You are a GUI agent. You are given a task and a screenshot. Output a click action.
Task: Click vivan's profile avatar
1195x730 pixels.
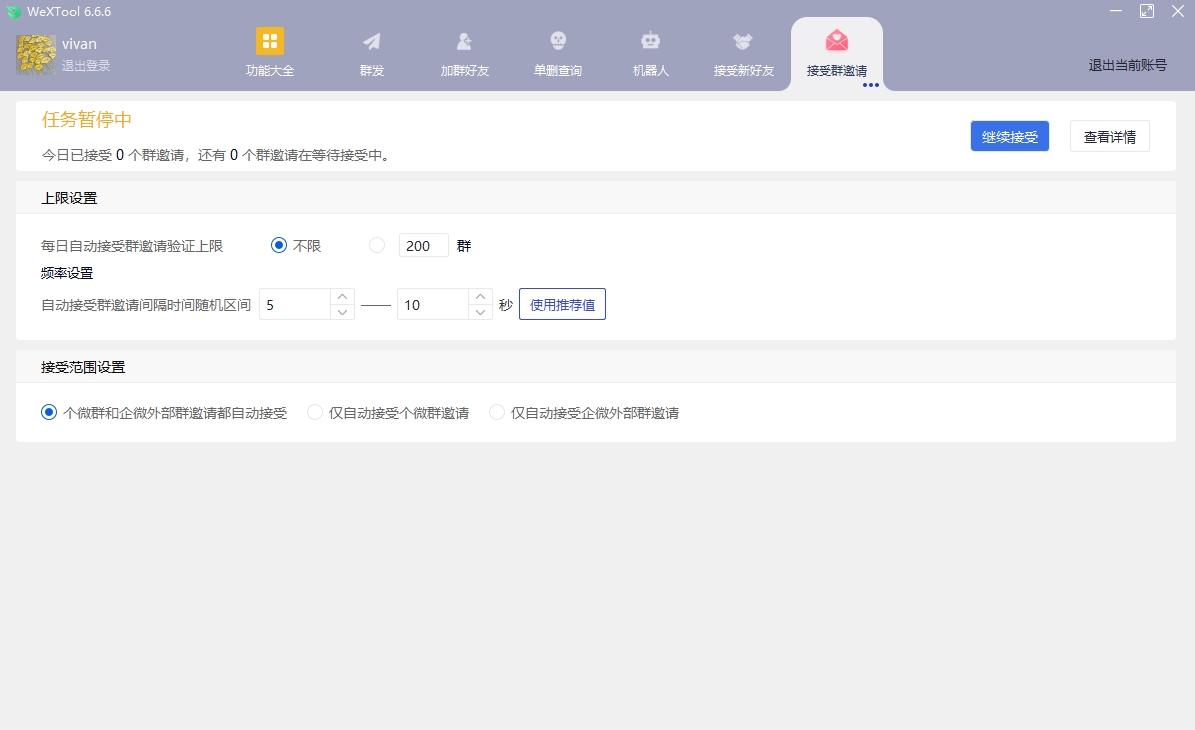point(34,52)
